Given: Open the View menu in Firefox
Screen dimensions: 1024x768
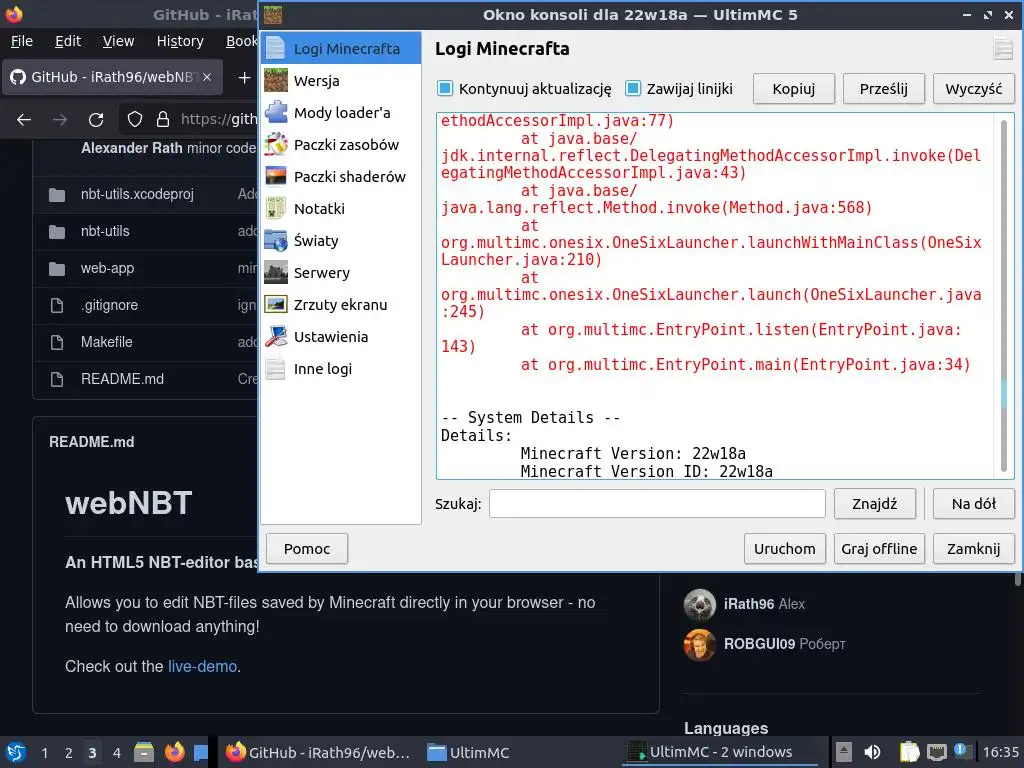Looking at the screenshot, I should 118,41.
